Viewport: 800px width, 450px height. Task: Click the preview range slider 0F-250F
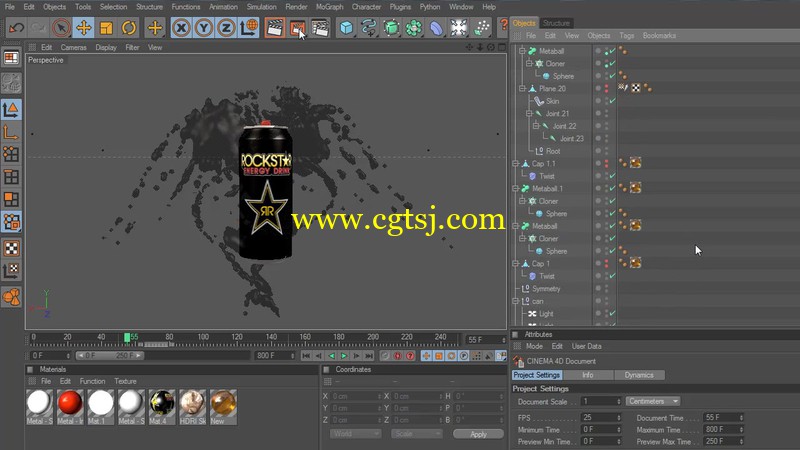coord(110,356)
